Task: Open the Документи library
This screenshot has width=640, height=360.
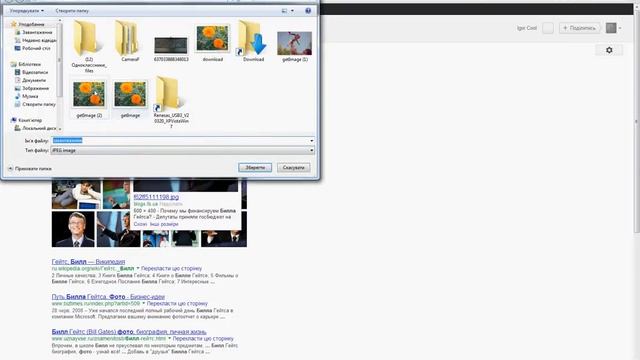Action: click(30, 80)
